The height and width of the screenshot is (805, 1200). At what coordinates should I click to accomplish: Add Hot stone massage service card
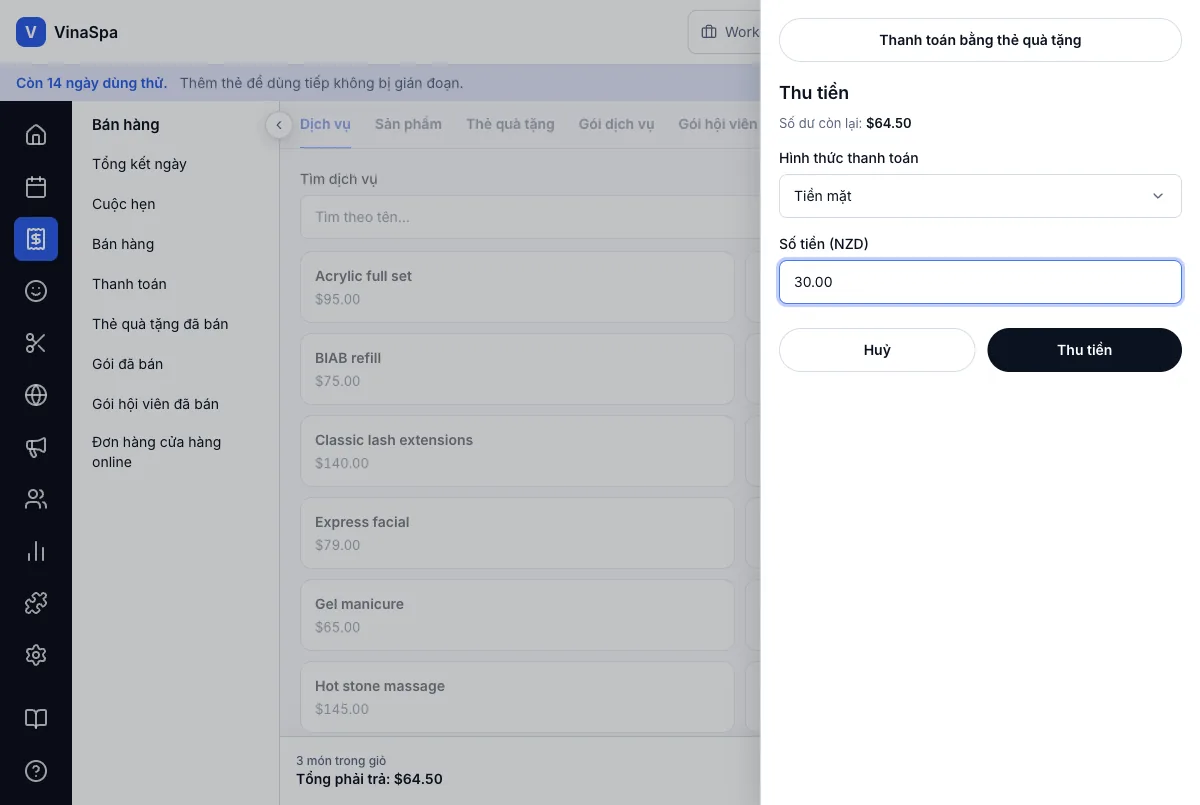pyautogui.click(x=517, y=697)
